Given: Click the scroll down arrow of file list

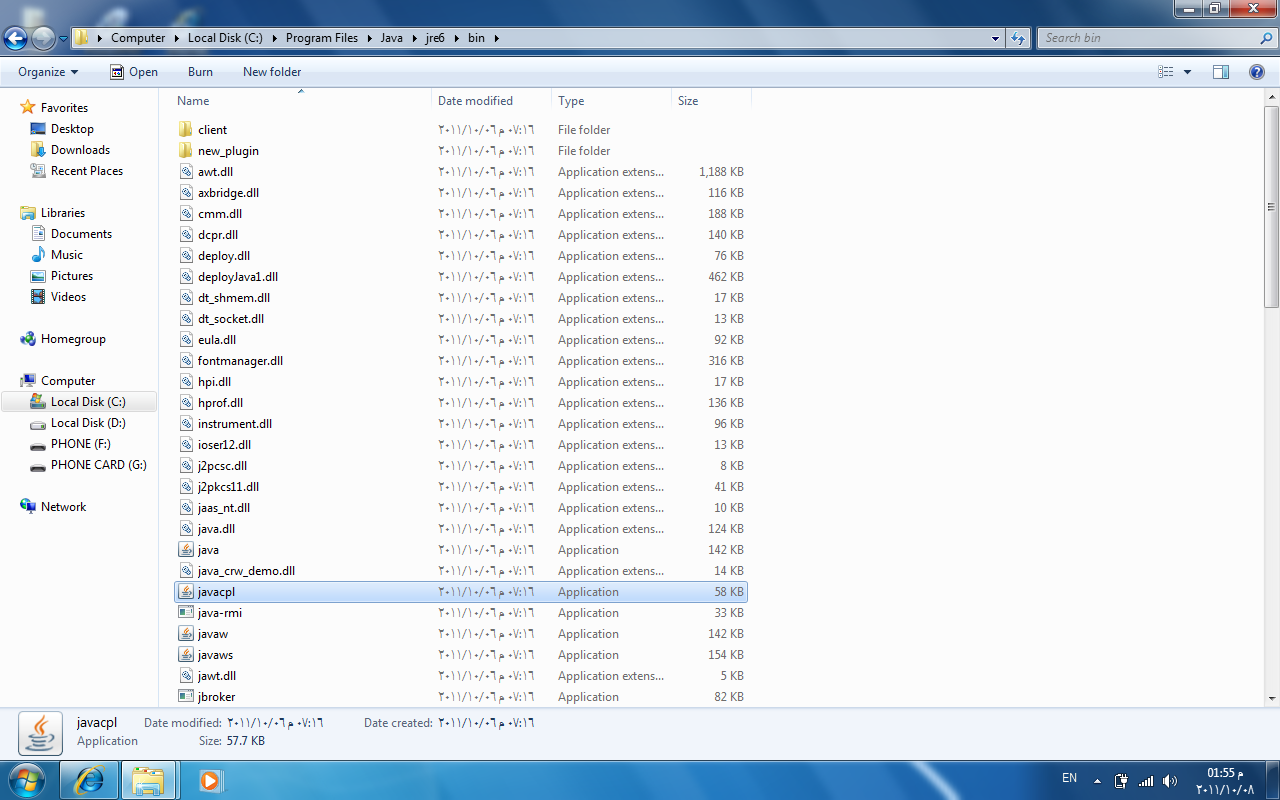Looking at the screenshot, I should [x=1272, y=698].
